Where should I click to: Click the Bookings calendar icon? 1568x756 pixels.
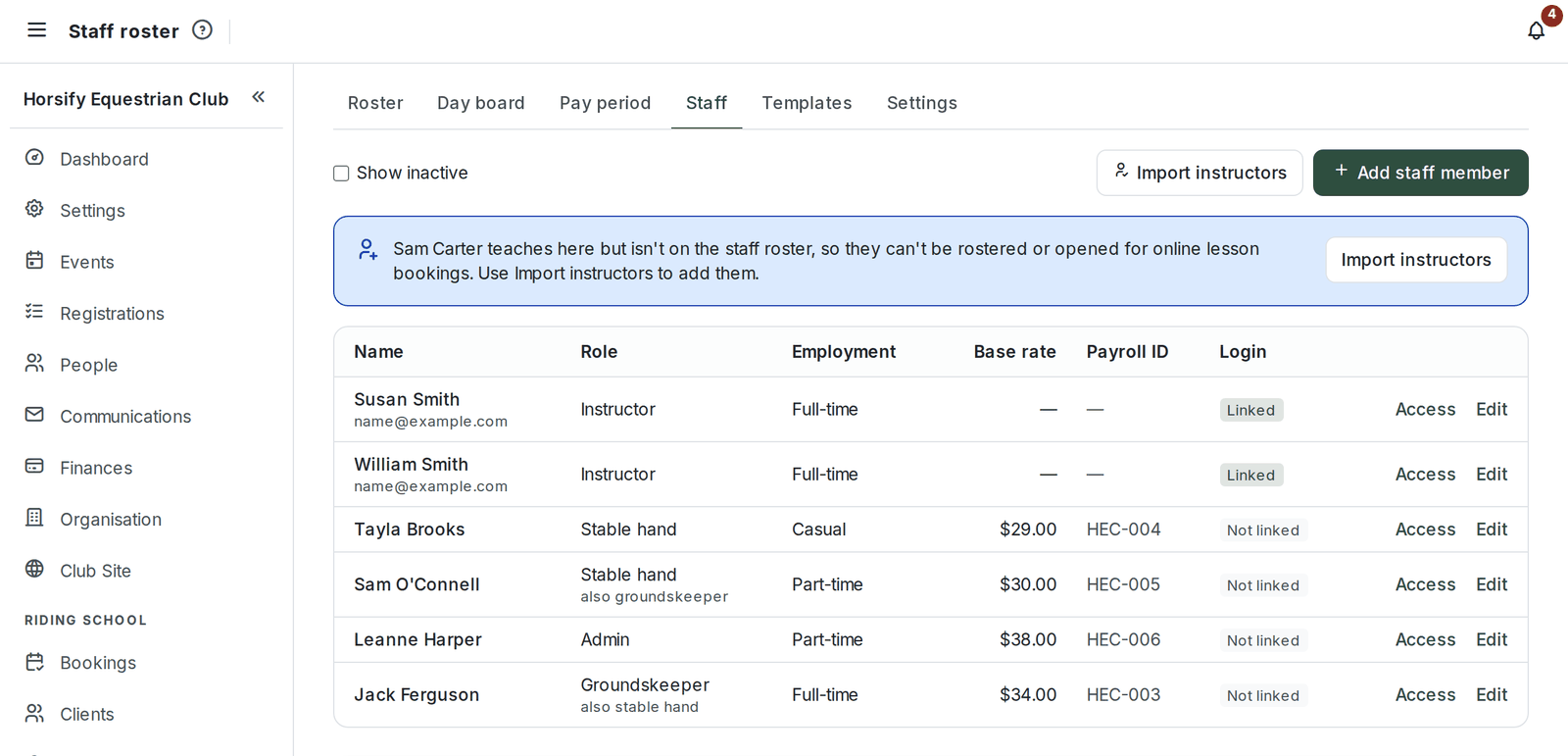34,662
